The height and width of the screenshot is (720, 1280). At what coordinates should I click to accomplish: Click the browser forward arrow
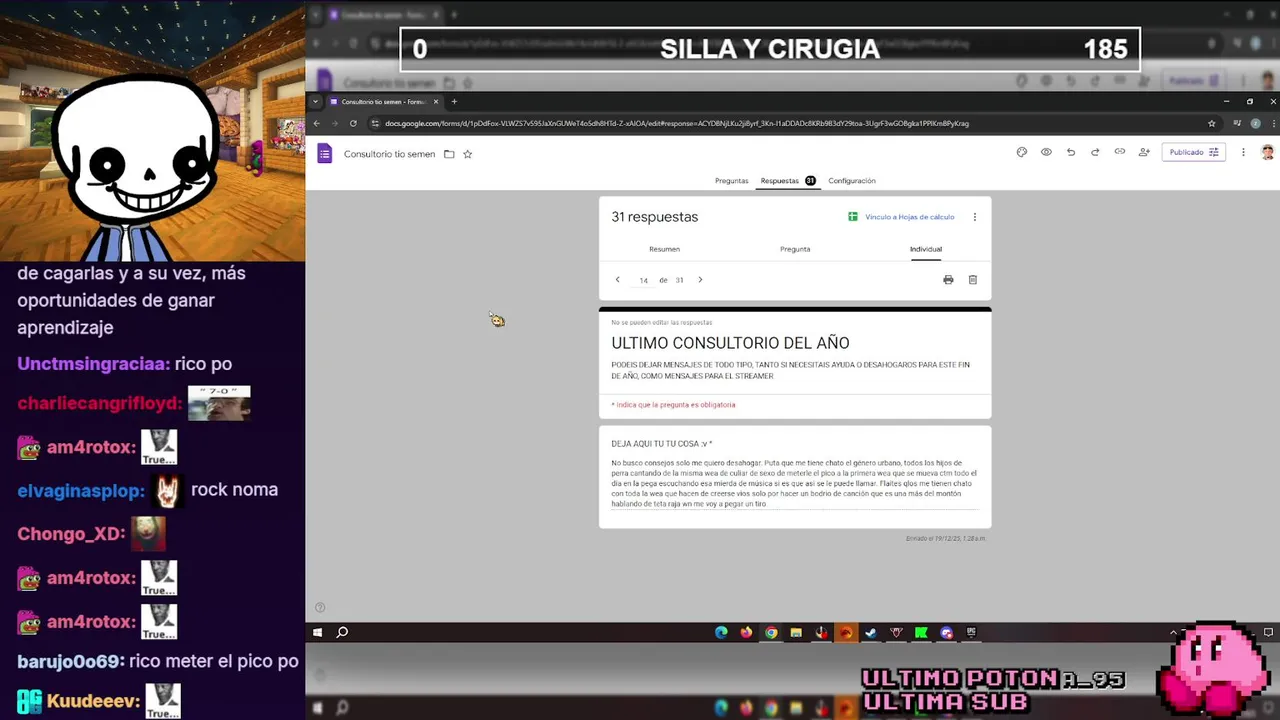[x=335, y=123]
